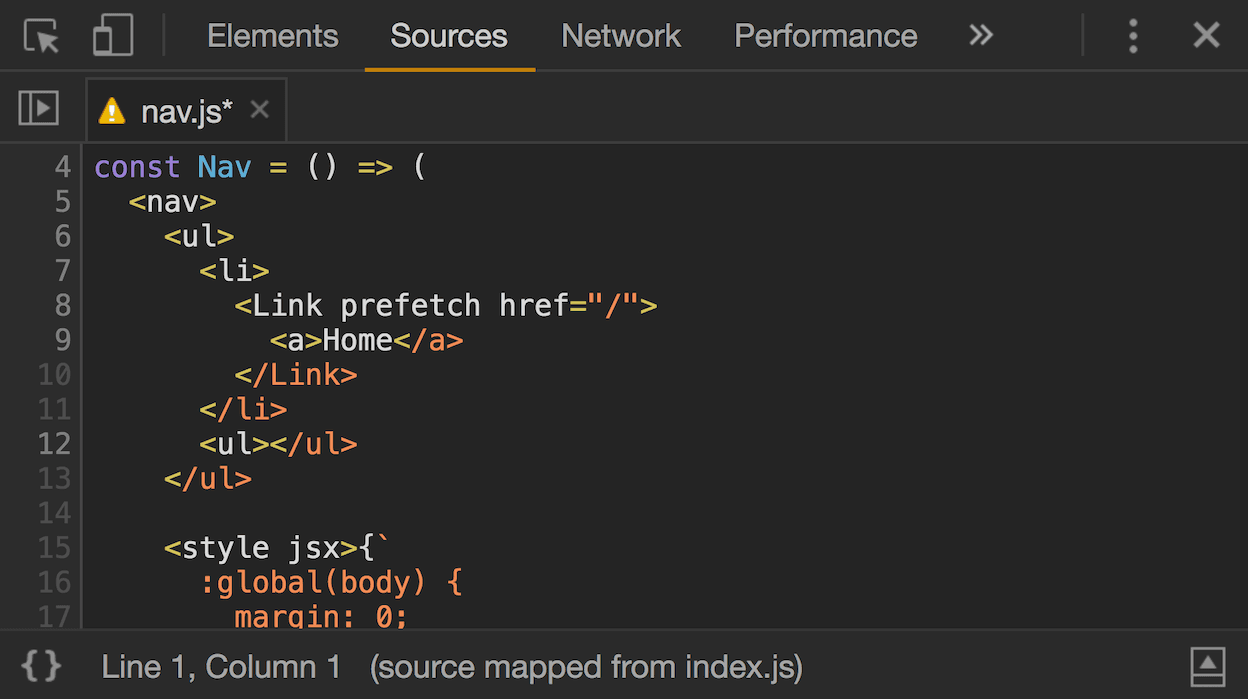This screenshot has height=699, width=1248.
Task: Click the Line 1, Column 1 position indicator
Action: [x=221, y=667]
